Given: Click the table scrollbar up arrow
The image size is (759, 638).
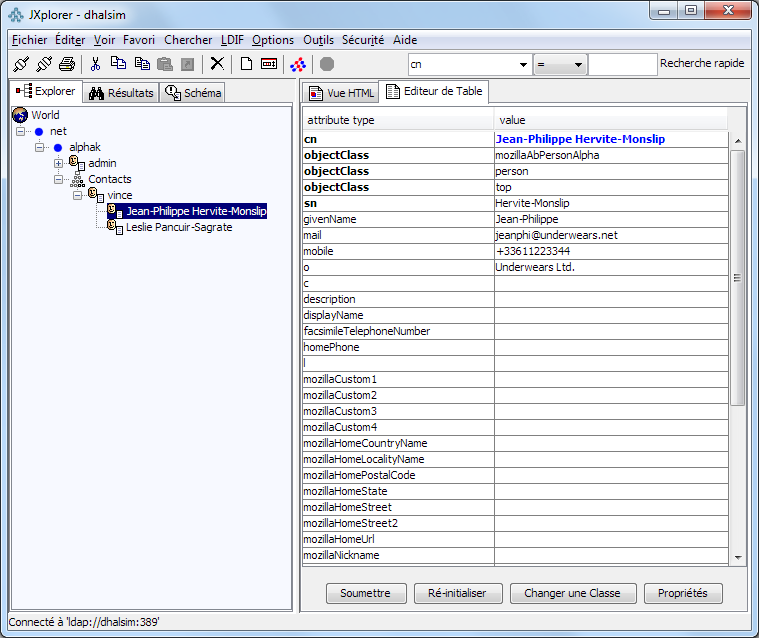Looking at the screenshot, I should coord(738,141).
